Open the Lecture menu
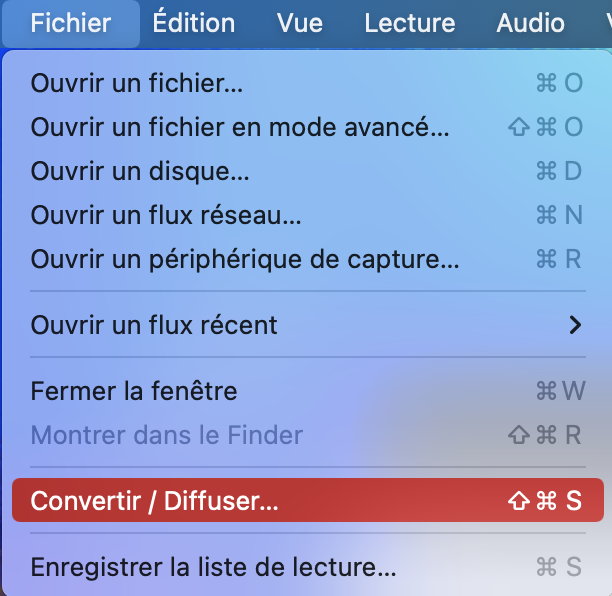The image size is (612, 596). 409,23
